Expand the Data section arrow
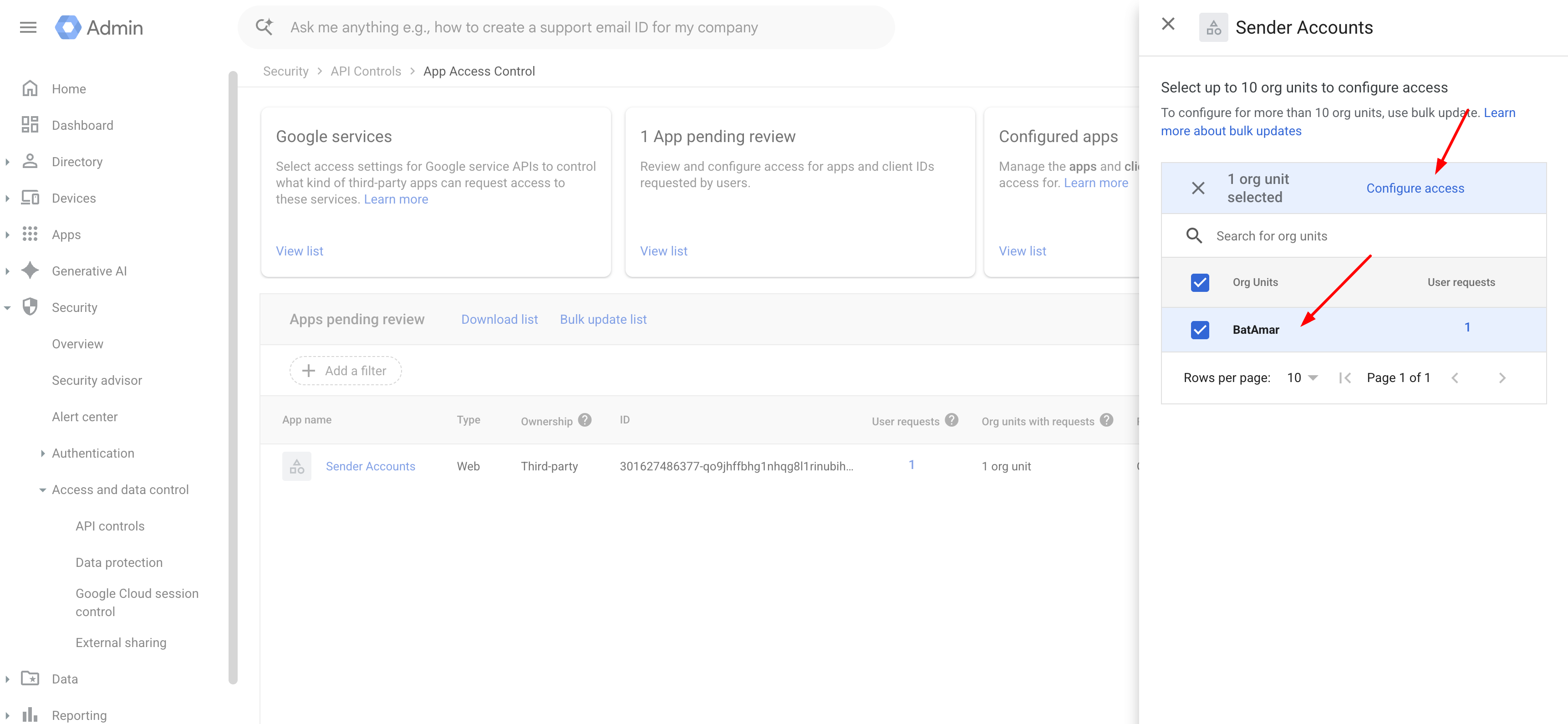 [7, 679]
